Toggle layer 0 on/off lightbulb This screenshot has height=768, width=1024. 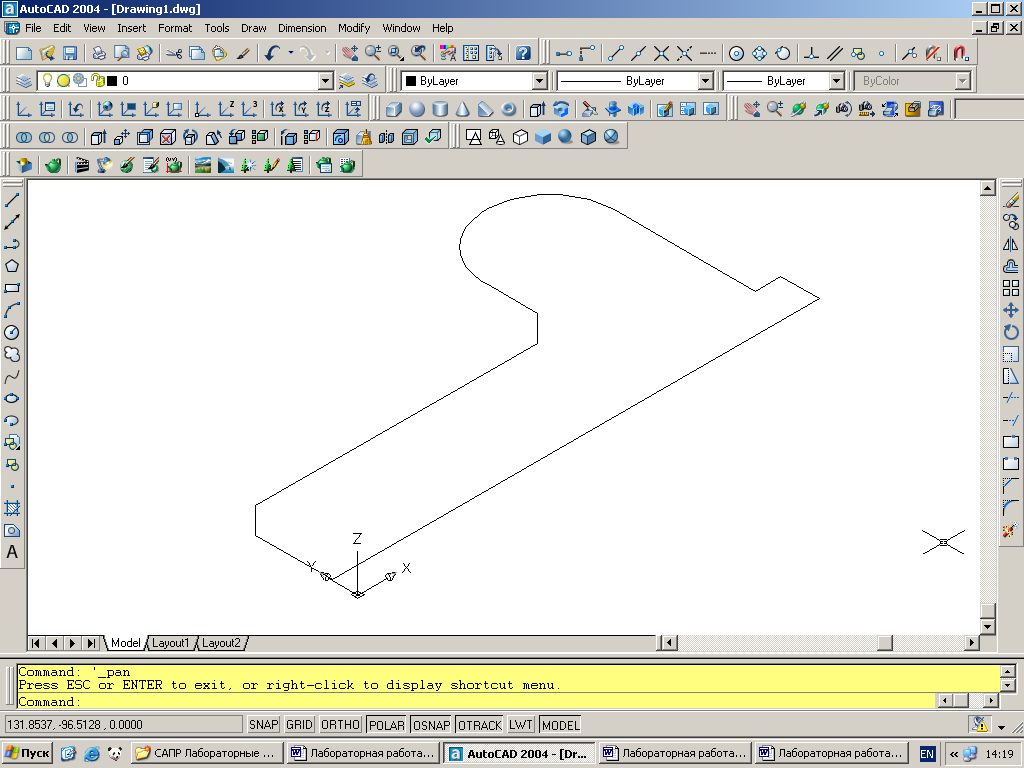[x=47, y=80]
